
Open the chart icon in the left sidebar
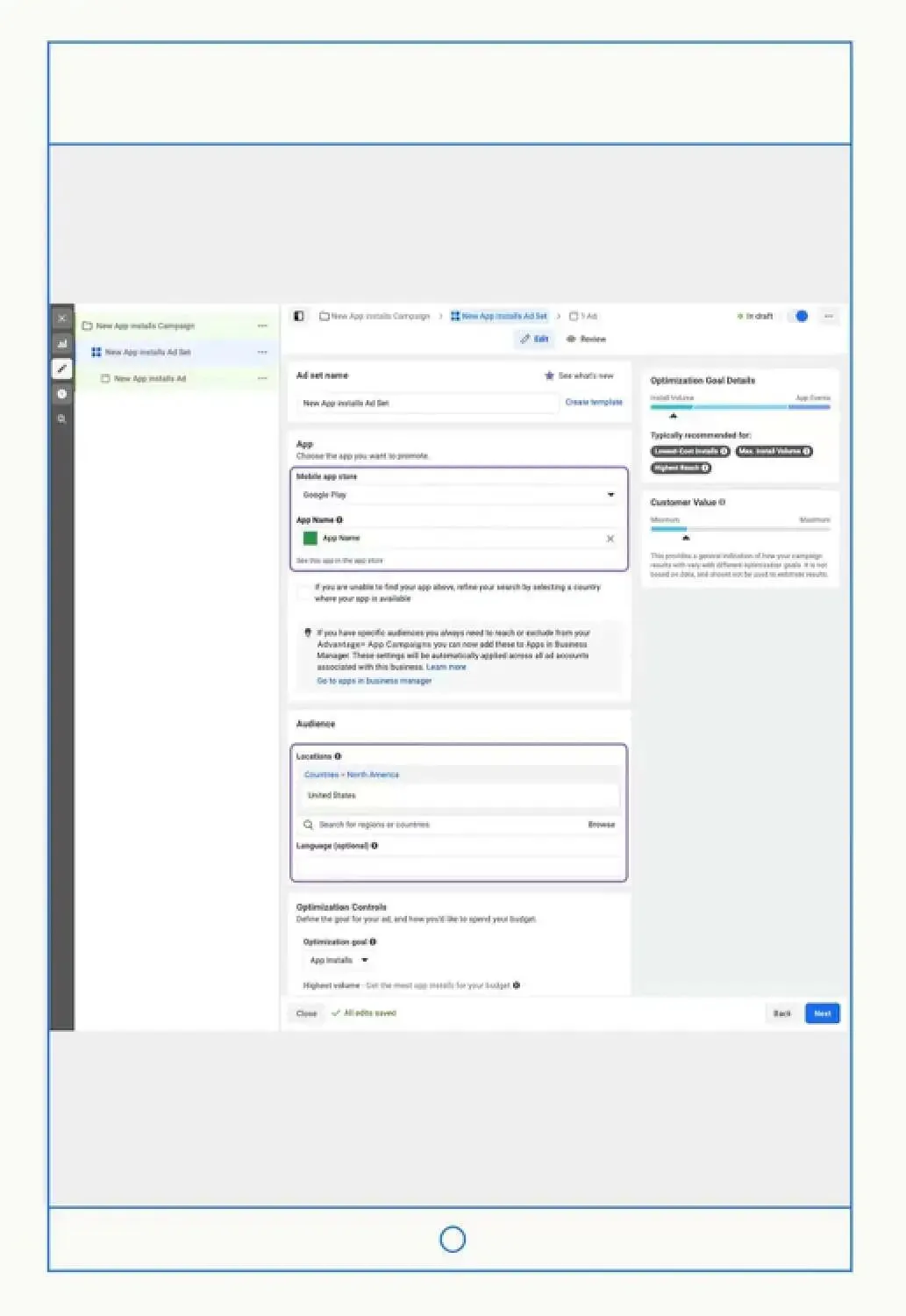(61, 344)
